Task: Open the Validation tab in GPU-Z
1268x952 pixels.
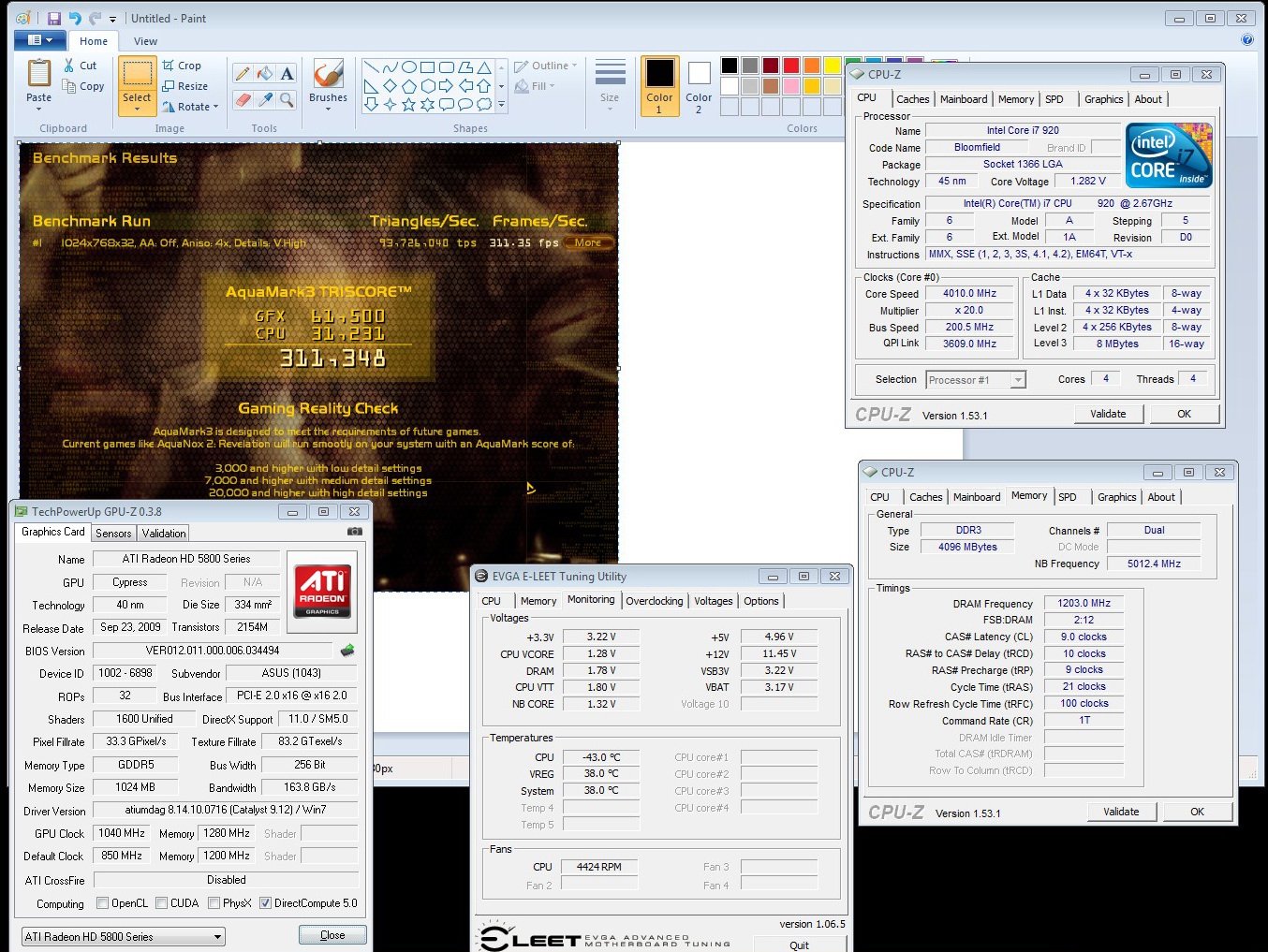Action: click(164, 534)
